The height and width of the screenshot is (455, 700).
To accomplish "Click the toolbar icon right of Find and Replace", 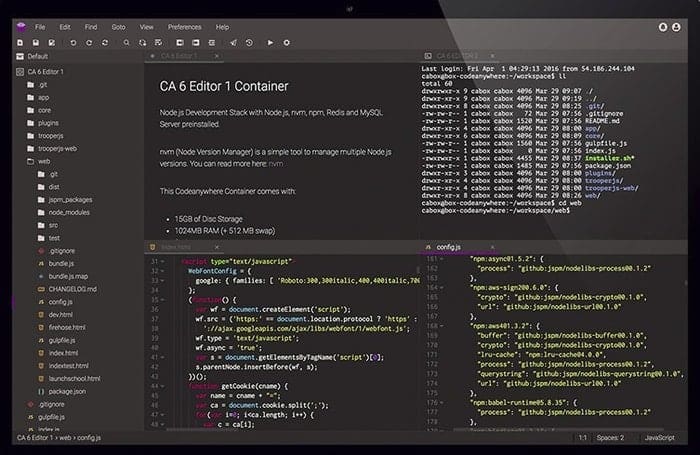I will tap(158, 43).
